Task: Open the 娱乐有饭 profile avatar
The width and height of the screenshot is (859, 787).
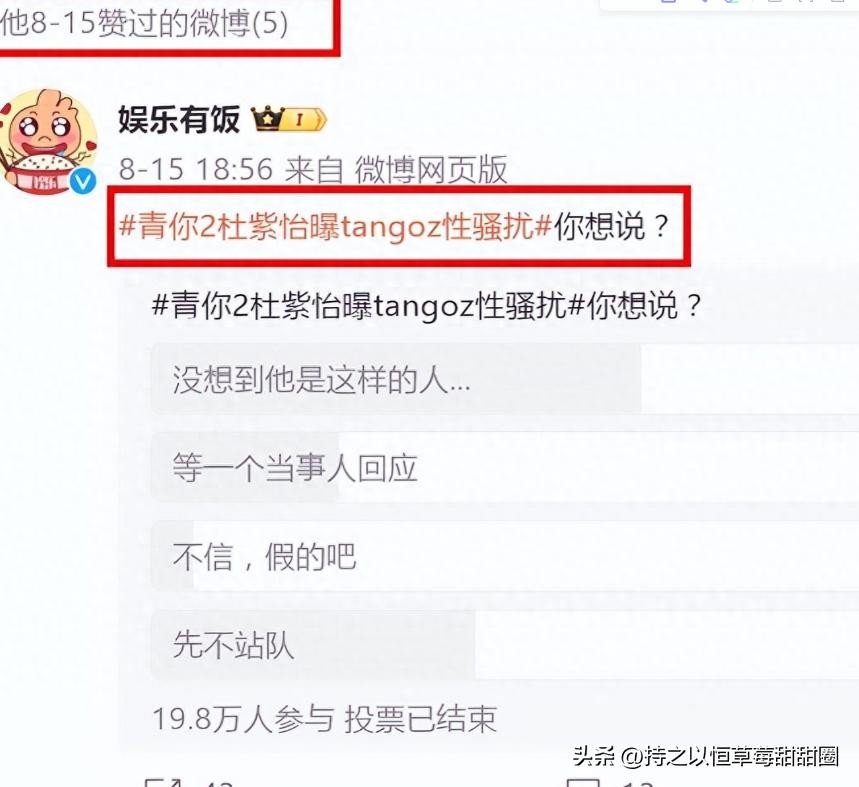Action: [48, 141]
